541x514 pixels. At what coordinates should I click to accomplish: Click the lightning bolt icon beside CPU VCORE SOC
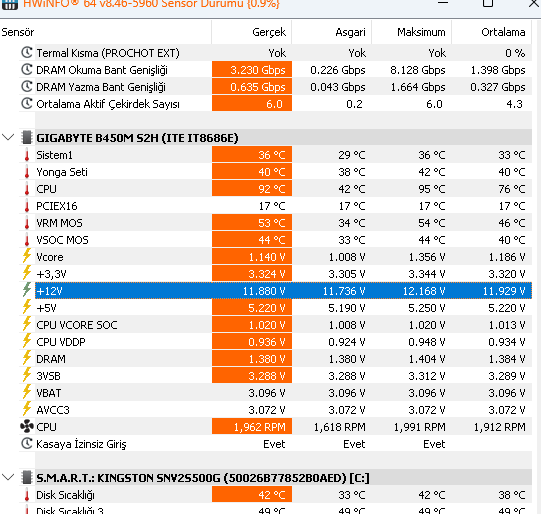pos(27,324)
